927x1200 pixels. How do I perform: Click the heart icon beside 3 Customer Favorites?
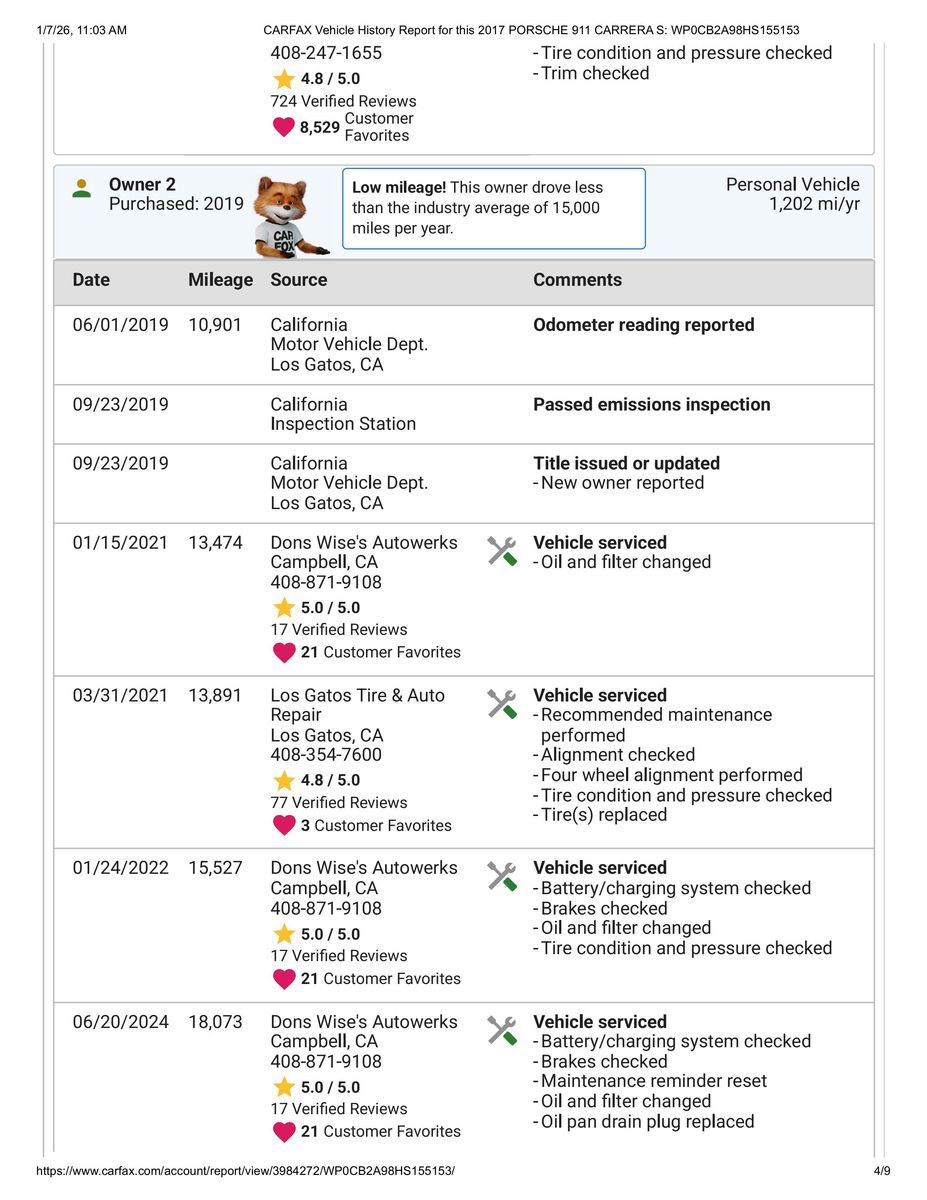[284, 826]
